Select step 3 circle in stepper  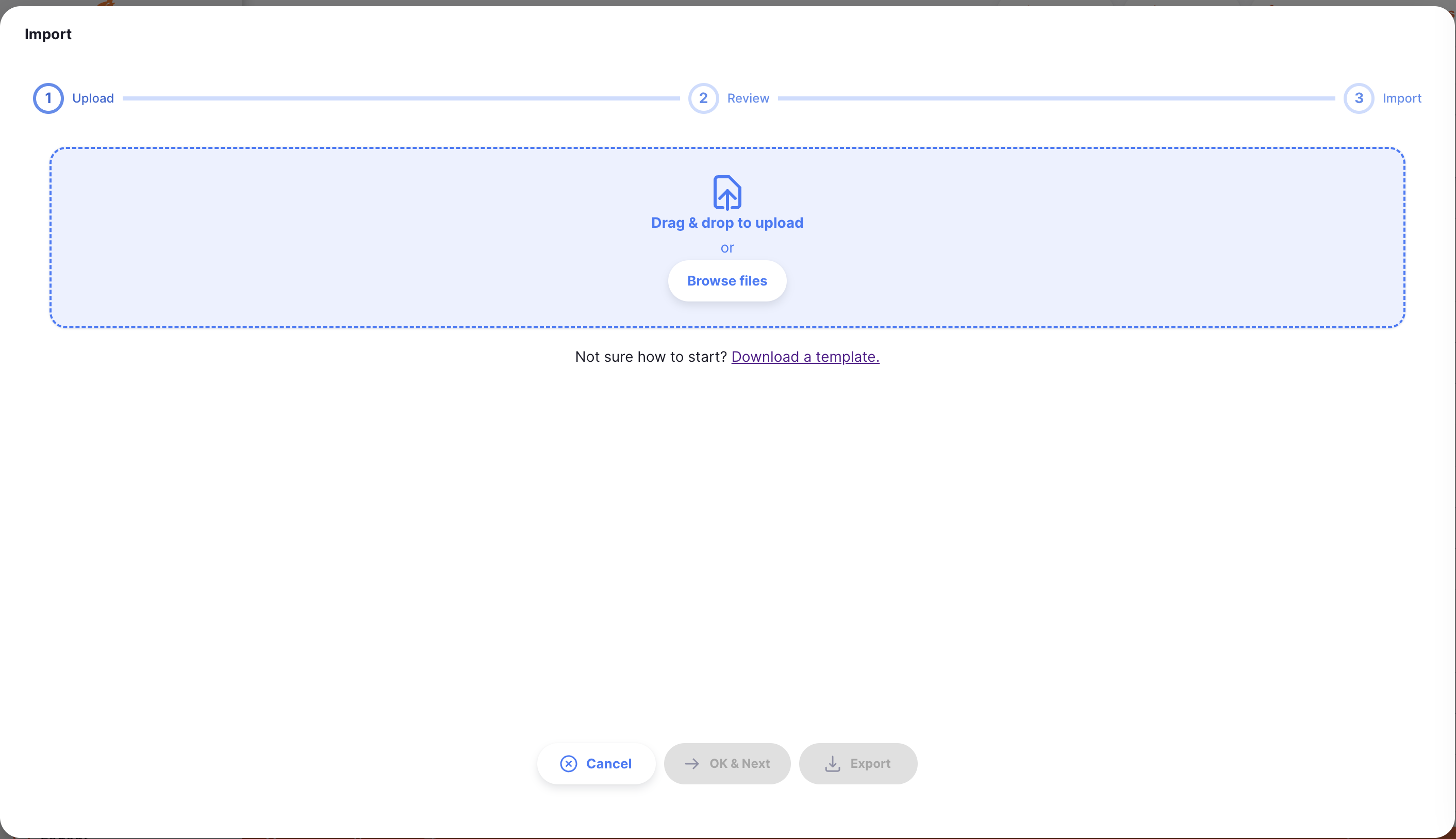click(1359, 98)
